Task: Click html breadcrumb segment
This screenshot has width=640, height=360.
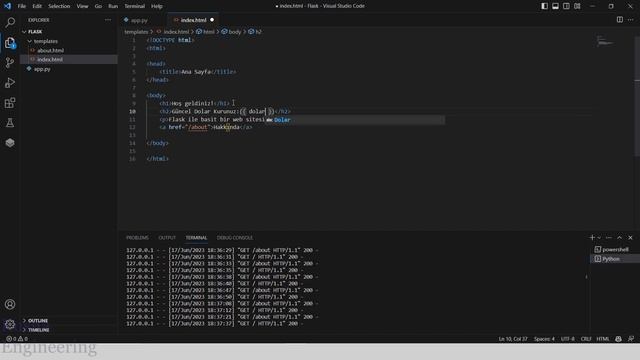Action: point(205,31)
